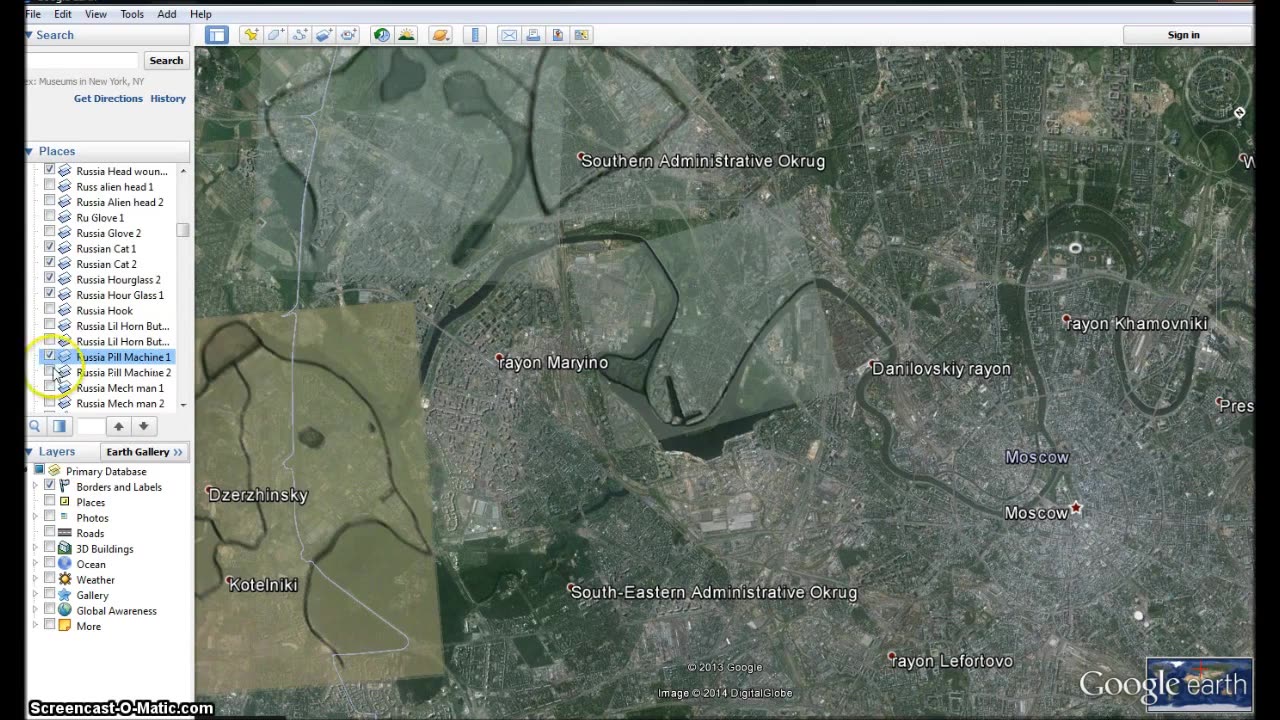
Task: Open the Get Directions link
Action: (108, 99)
